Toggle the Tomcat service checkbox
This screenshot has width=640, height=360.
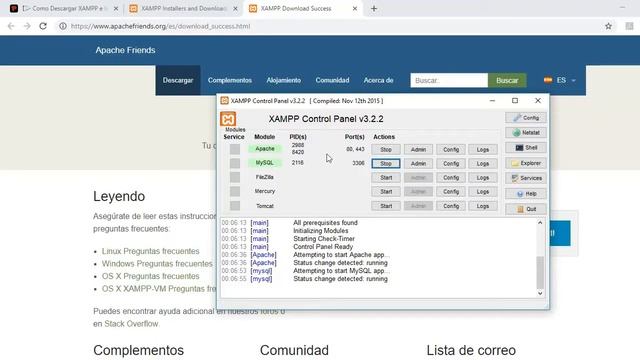coord(235,206)
